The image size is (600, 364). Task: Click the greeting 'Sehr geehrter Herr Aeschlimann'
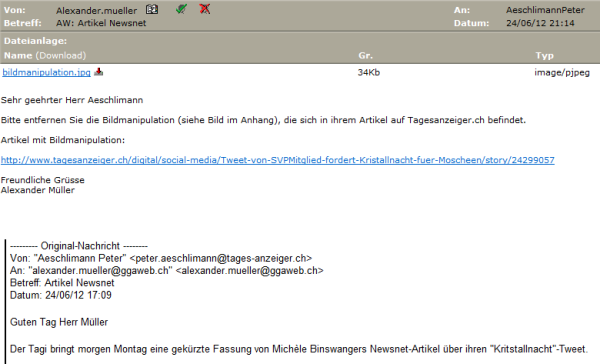point(72,100)
